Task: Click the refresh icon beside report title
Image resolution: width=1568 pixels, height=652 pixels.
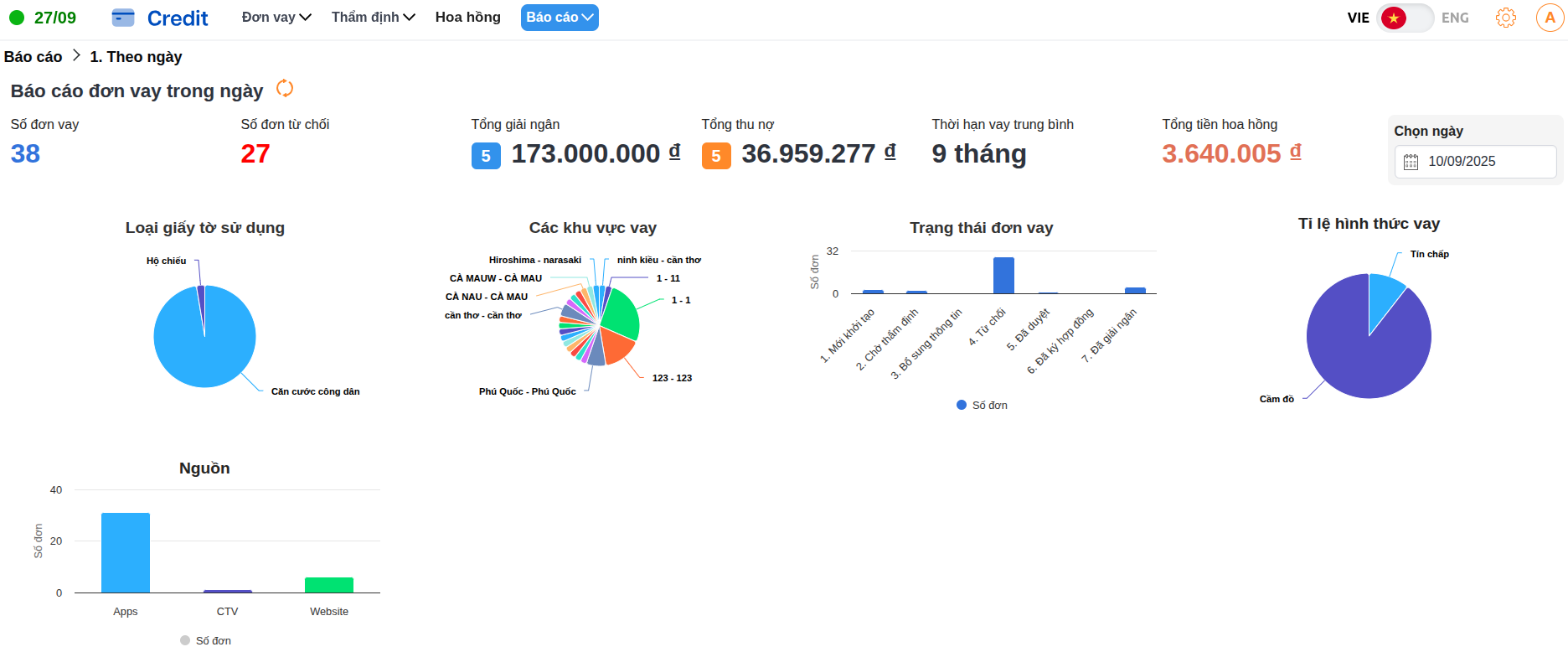Action: pyautogui.click(x=285, y=88)
